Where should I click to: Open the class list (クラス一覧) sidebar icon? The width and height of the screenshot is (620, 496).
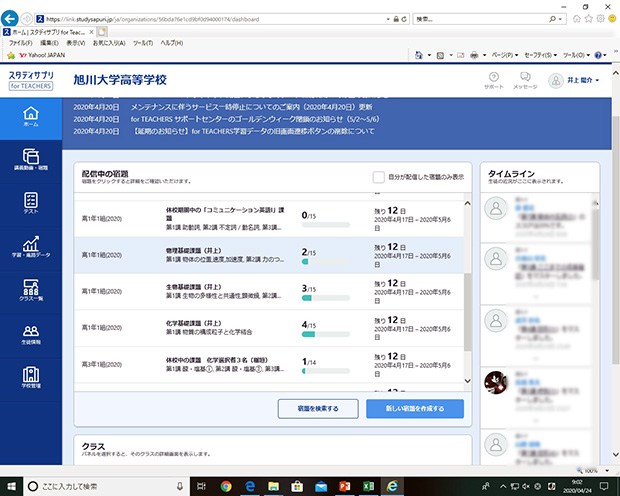pos(31,287)
